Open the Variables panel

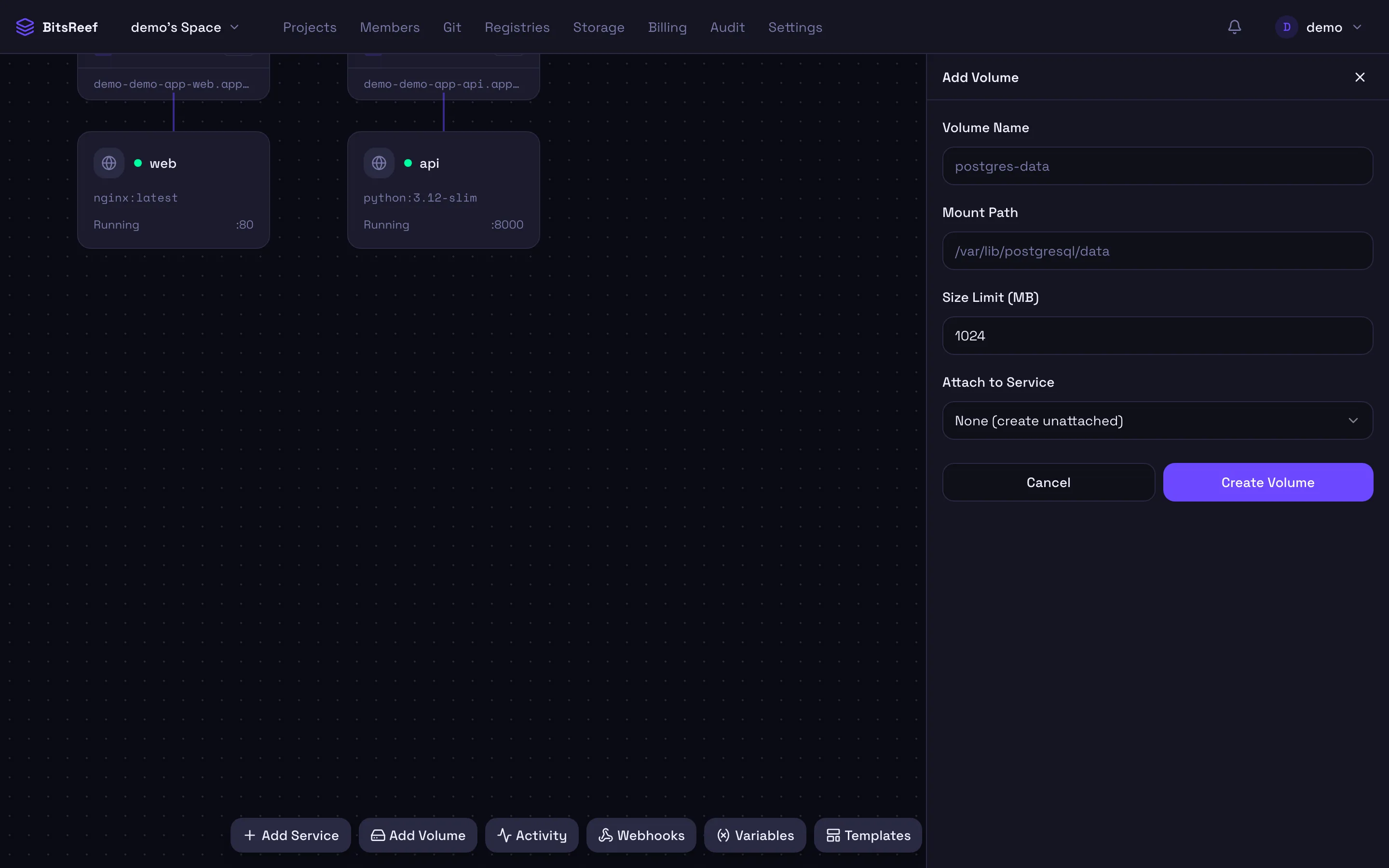[755, 835]
